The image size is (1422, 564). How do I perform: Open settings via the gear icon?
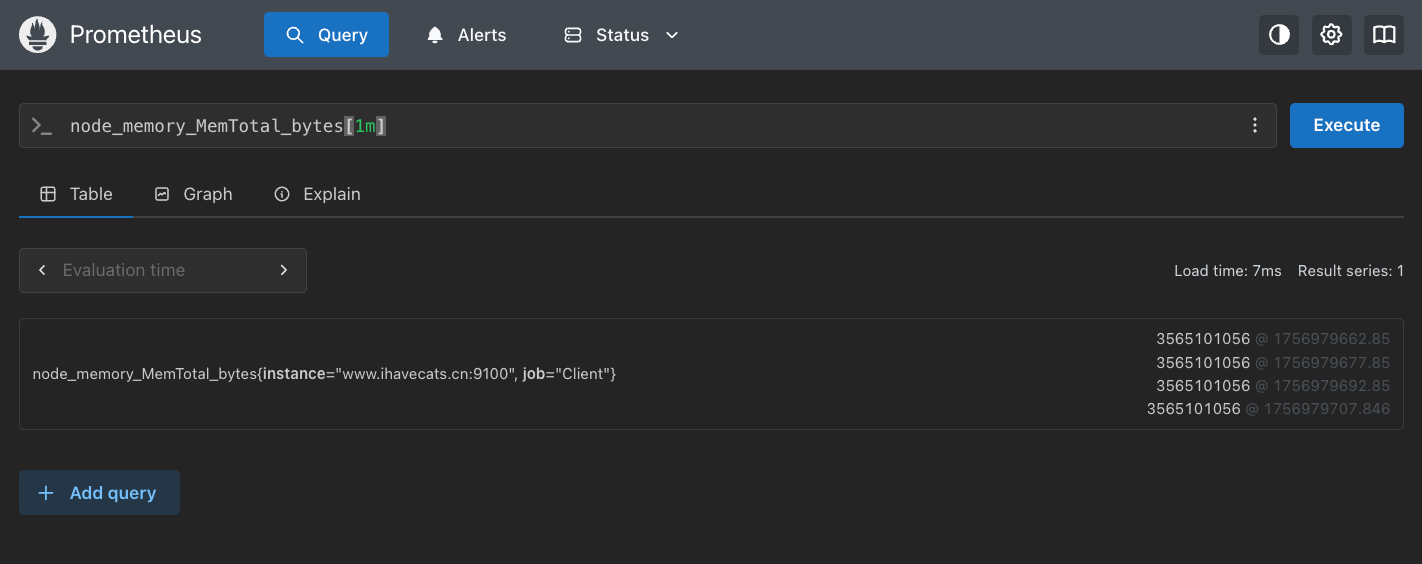(1331, 35)
